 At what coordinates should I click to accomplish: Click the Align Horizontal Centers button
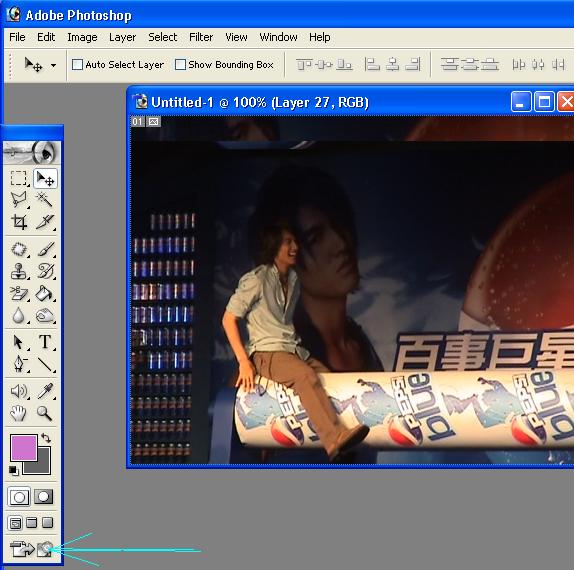(393, 65)
